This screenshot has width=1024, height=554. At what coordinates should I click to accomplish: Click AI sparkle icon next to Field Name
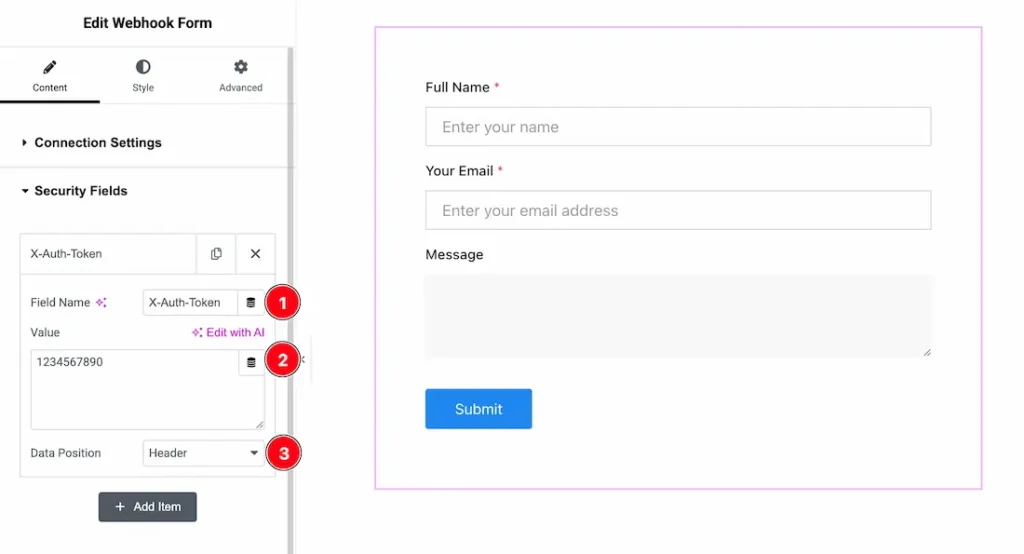pos(101,303)
